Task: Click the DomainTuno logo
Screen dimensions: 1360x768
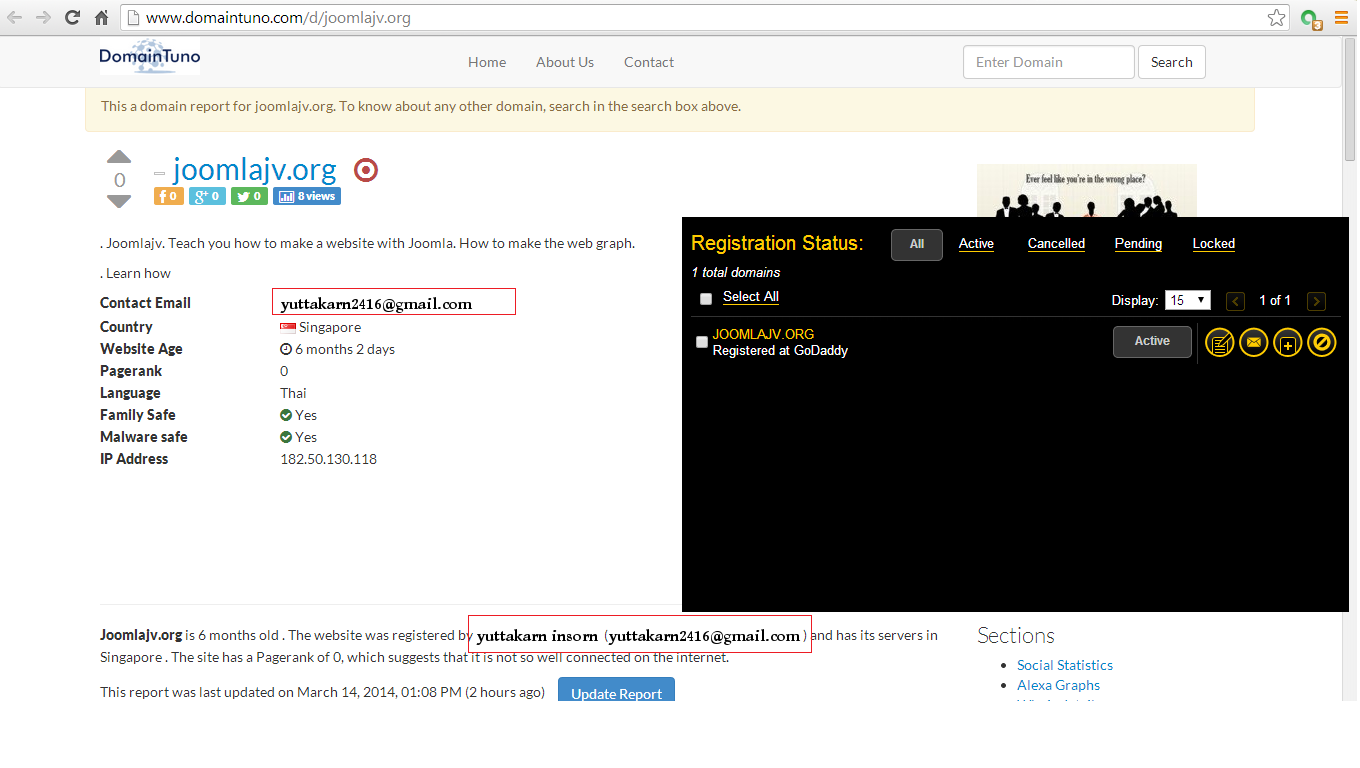Action: point(149,57)
